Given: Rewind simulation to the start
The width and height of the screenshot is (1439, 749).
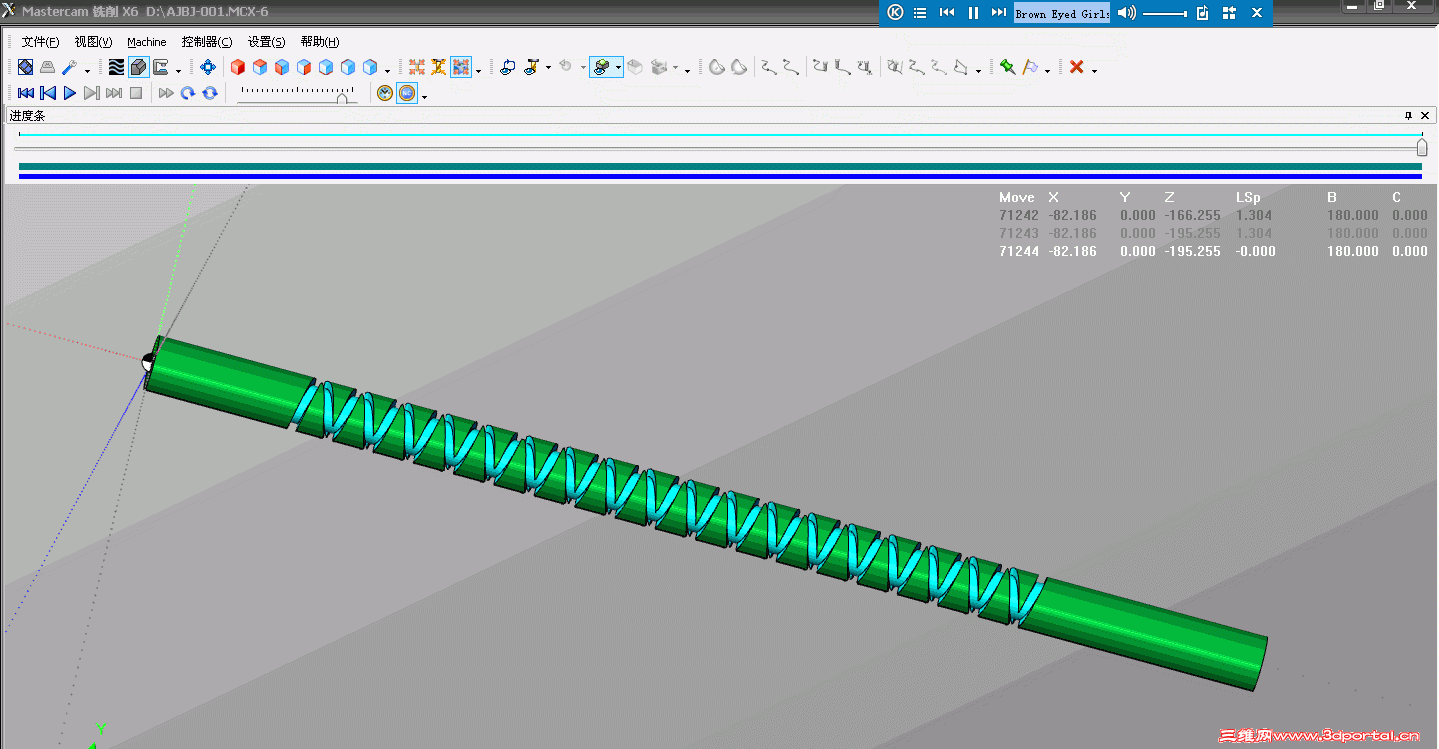Looking at the screenshot, I should [x=26, y=93].
